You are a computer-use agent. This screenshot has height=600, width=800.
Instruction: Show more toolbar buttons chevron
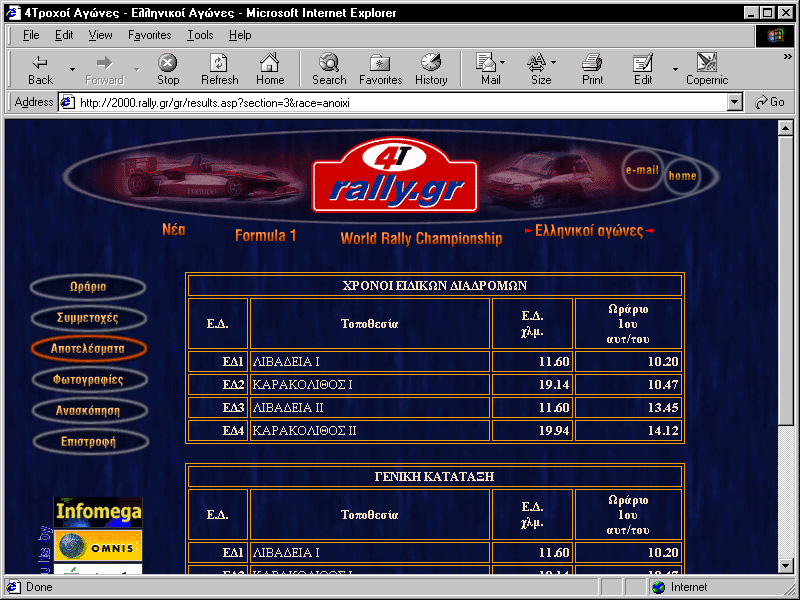787,57
